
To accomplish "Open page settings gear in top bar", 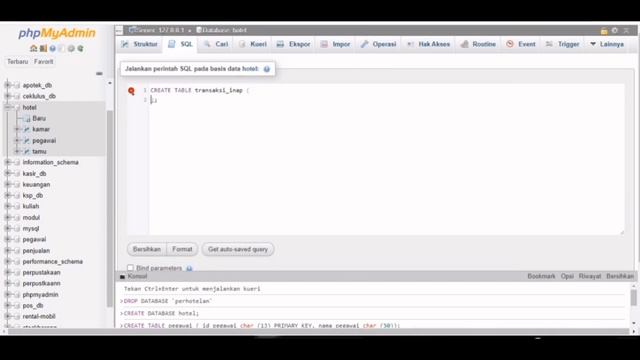I will pos(615,31).
